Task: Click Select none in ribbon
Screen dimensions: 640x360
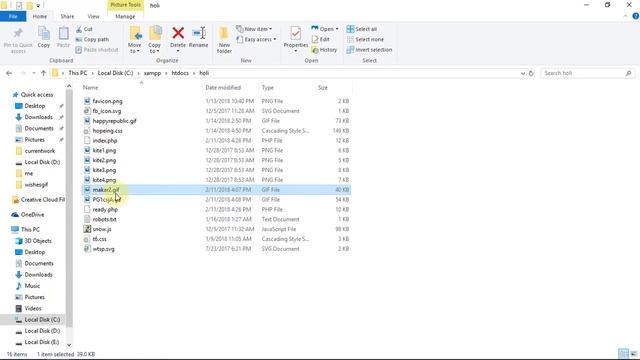Action: [x=365, y=40]
